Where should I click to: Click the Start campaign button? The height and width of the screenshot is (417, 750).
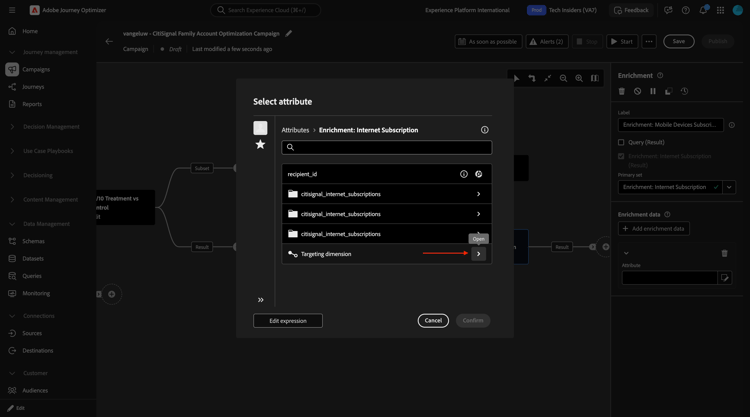tap(622, 42)
